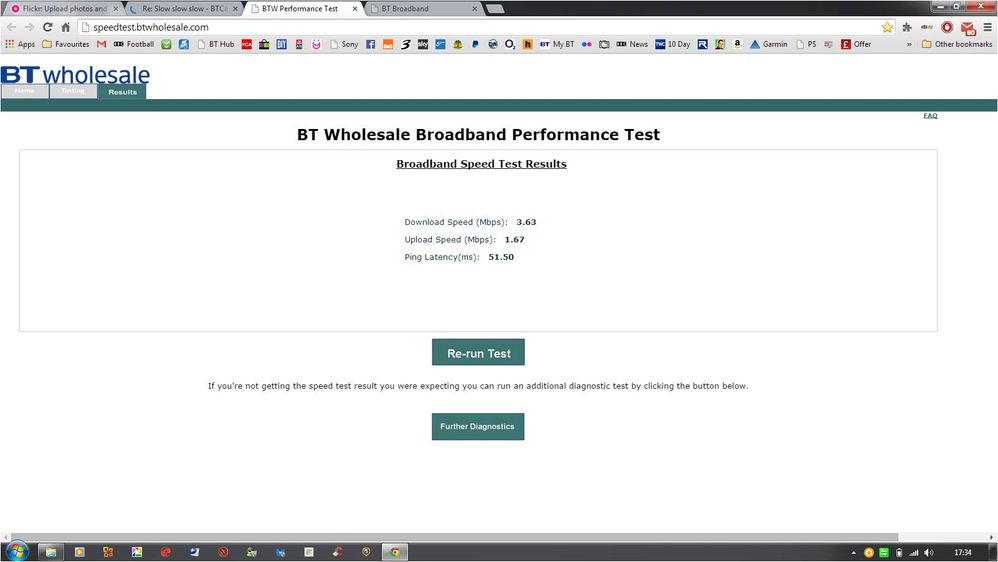Click the browser forward arrow

29,27
